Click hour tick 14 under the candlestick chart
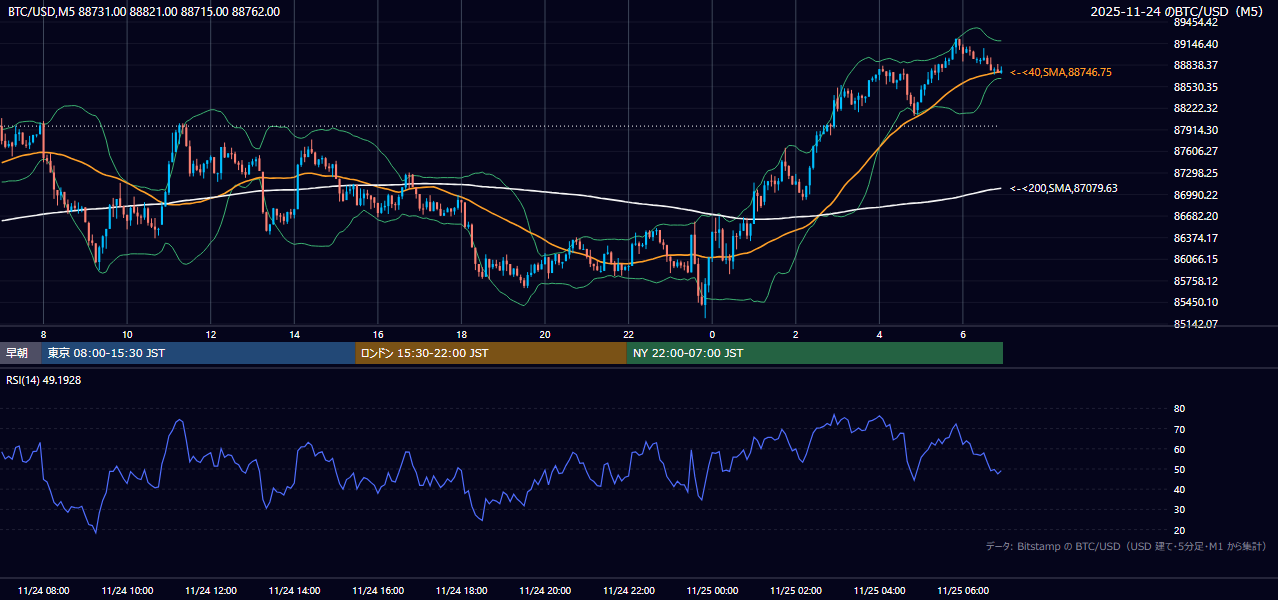Viewport: 1278px width, 600px height. [294, 334]
